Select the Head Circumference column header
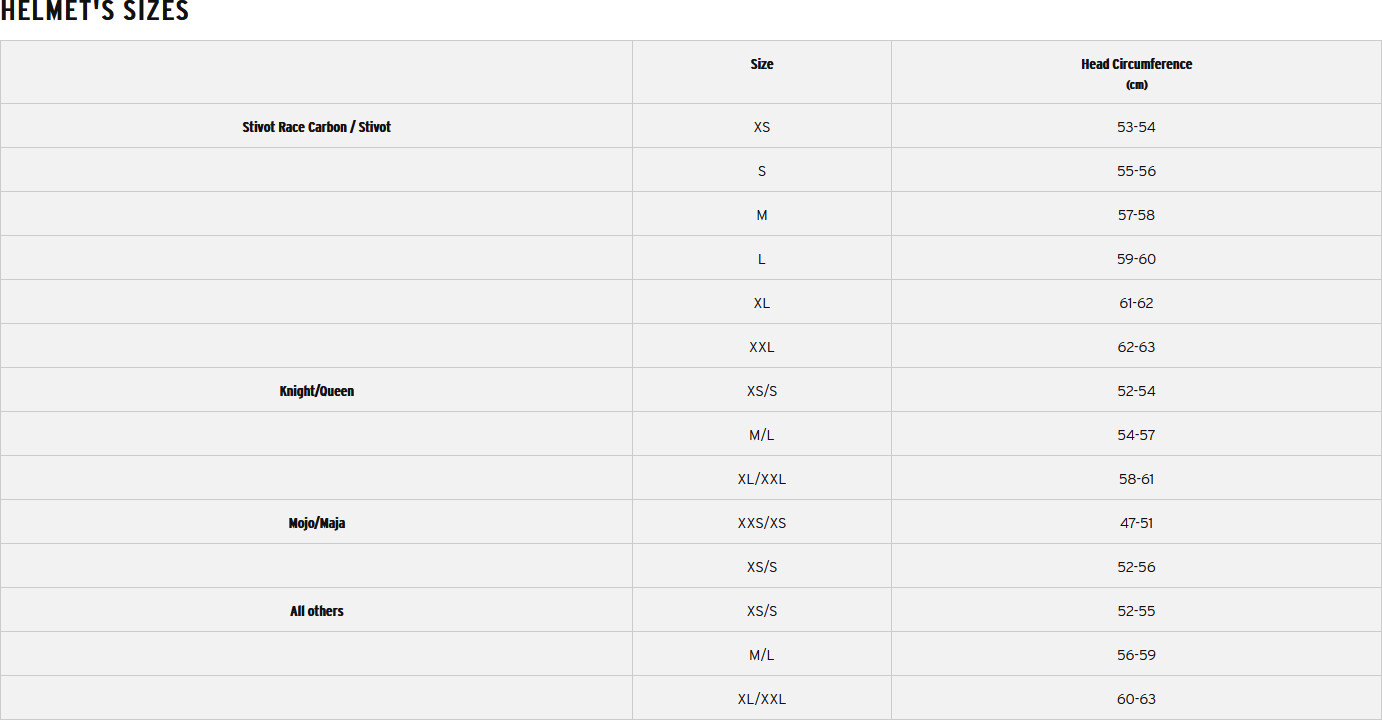 (1136, 64)
